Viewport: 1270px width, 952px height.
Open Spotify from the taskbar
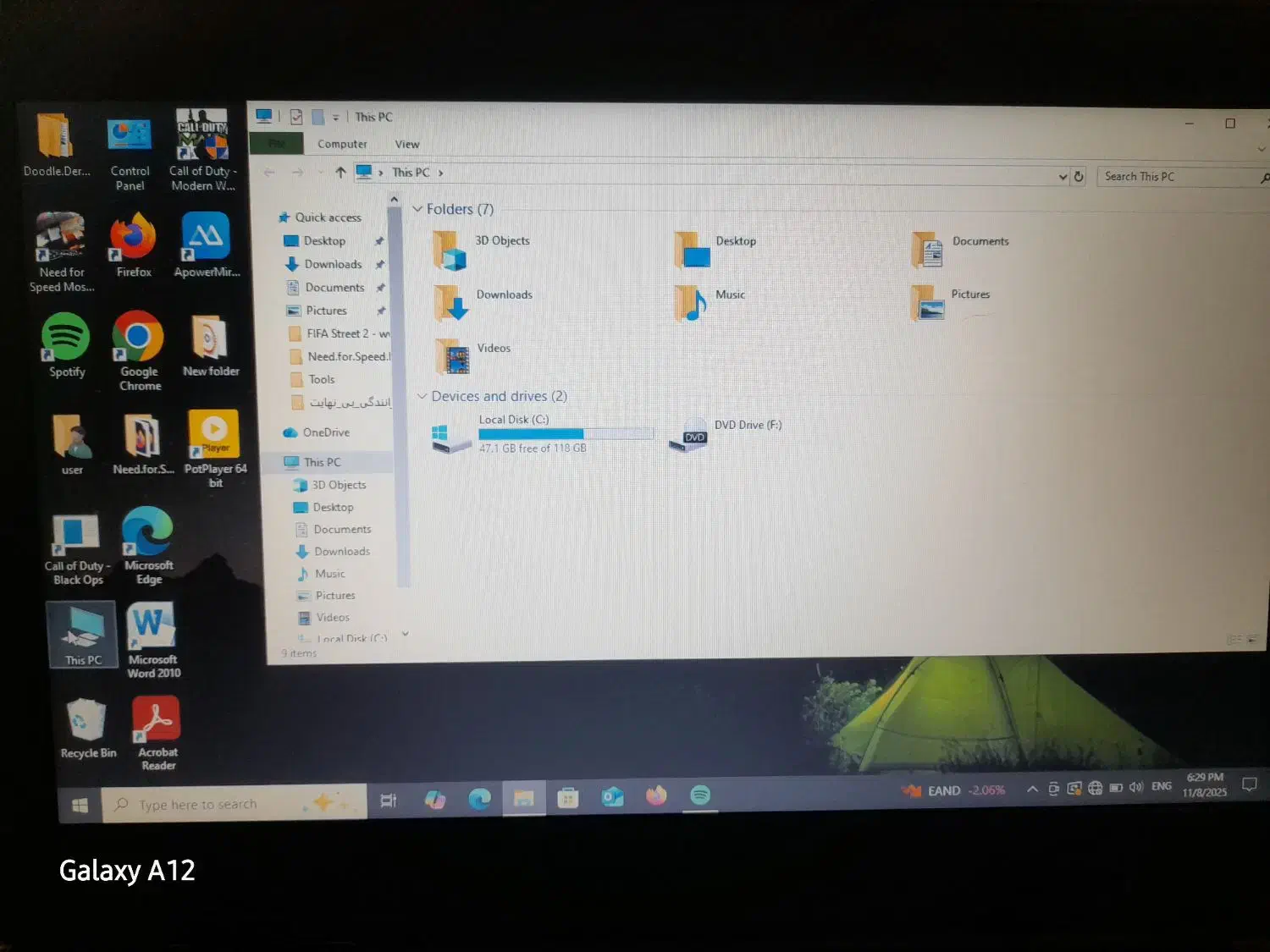click(x=700, y=795)
